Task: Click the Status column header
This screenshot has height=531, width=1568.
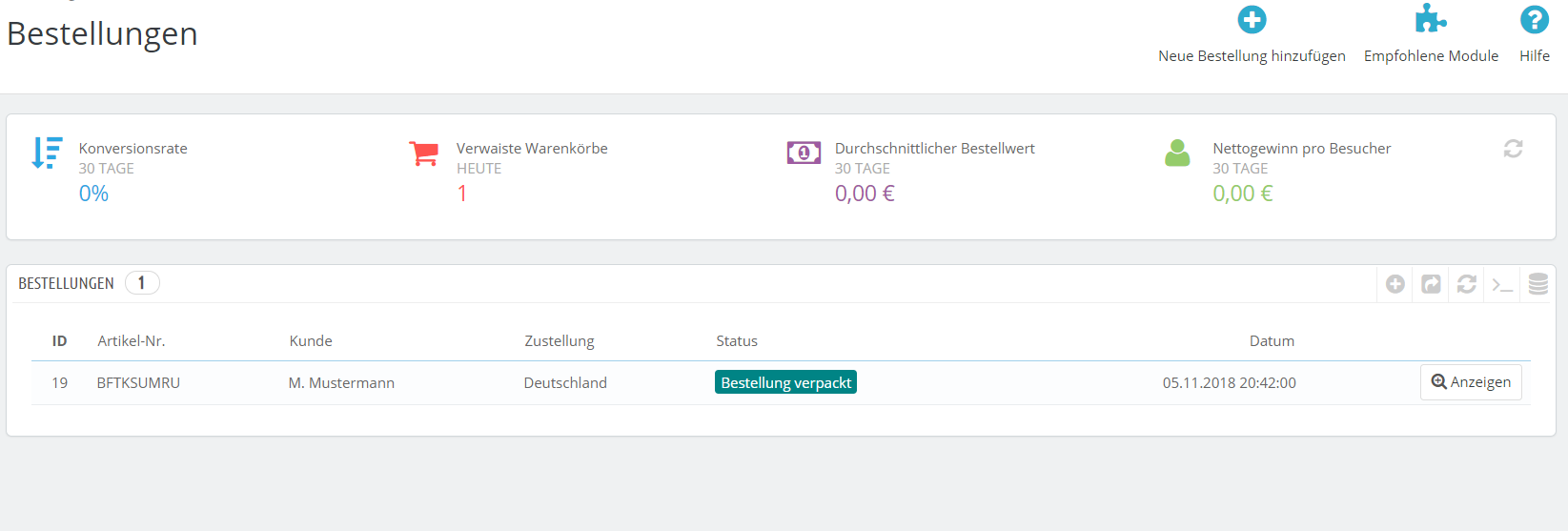Action: click(737, 340)
